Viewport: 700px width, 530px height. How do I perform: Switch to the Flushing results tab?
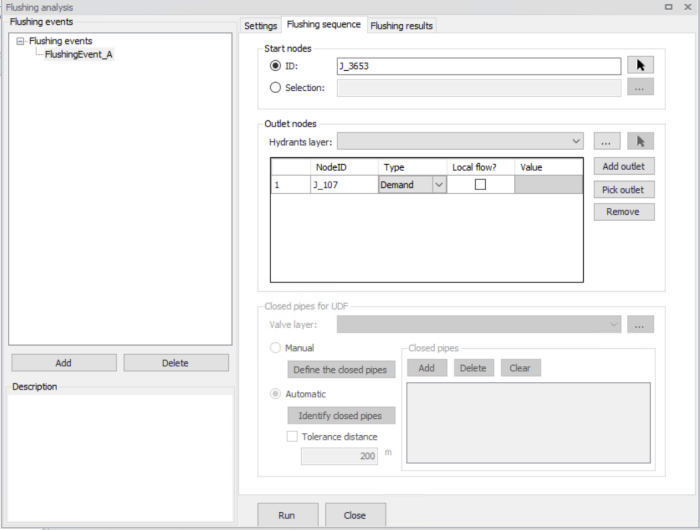tap(401, 26)
